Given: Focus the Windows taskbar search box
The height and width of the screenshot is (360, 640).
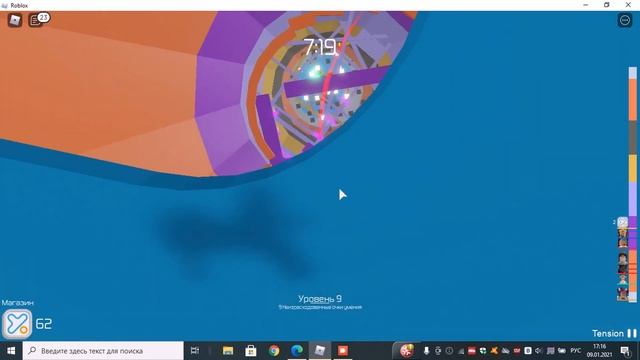Looking at the screenshot, I should pyautogui.click(x=103, y=351).
